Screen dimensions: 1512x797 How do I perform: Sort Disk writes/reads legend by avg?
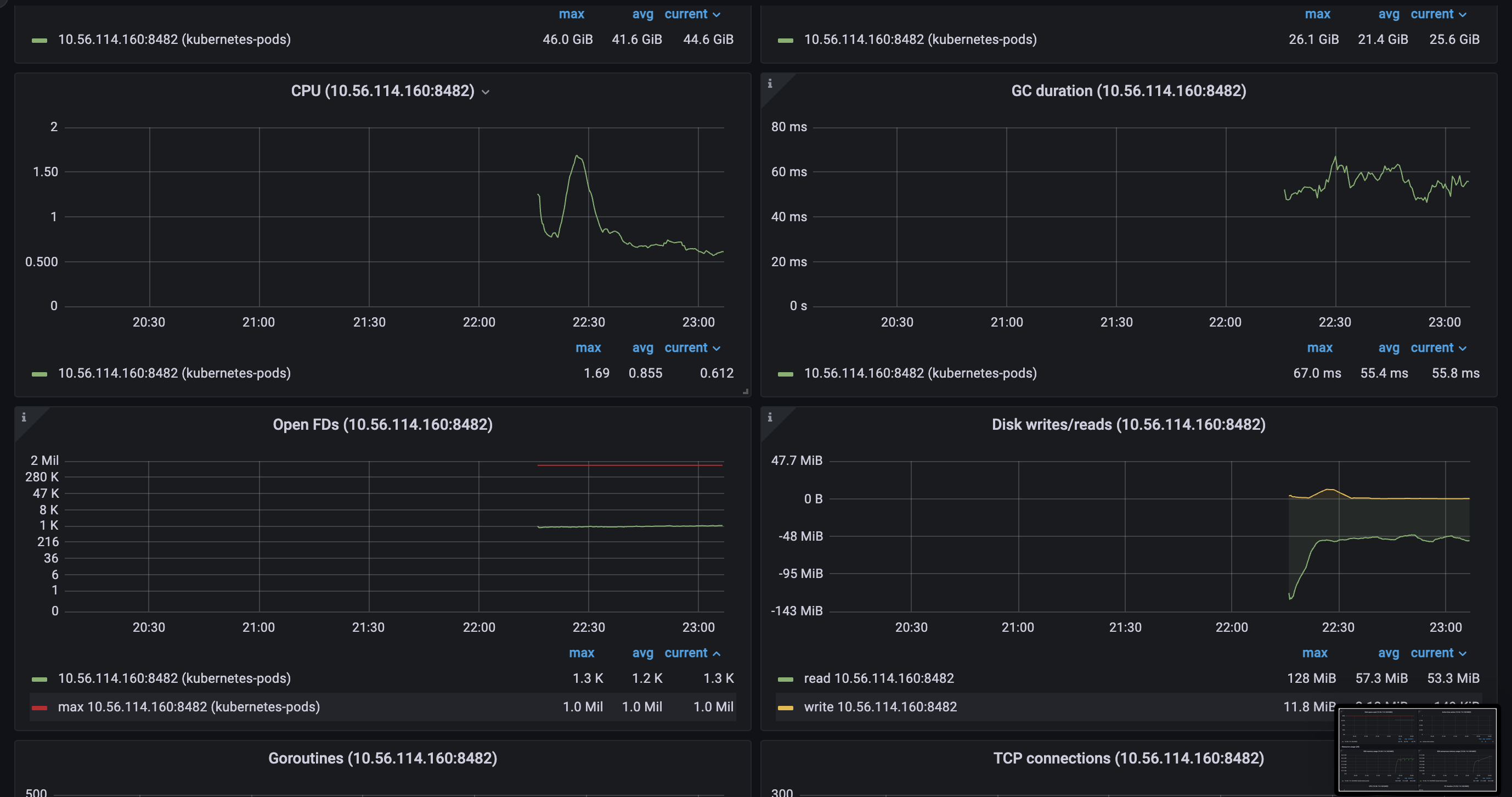coord(1388,653)
